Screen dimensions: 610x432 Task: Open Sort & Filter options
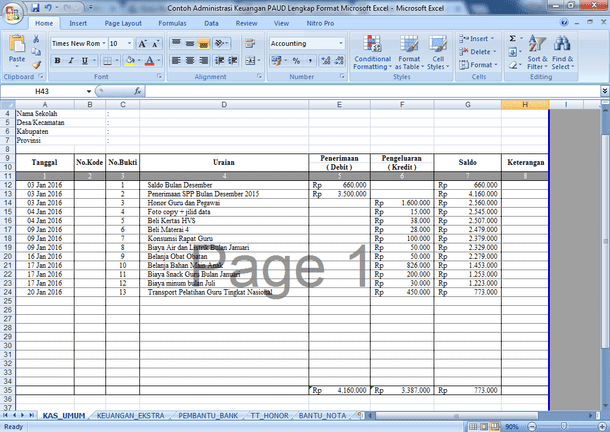click(537, 52)
